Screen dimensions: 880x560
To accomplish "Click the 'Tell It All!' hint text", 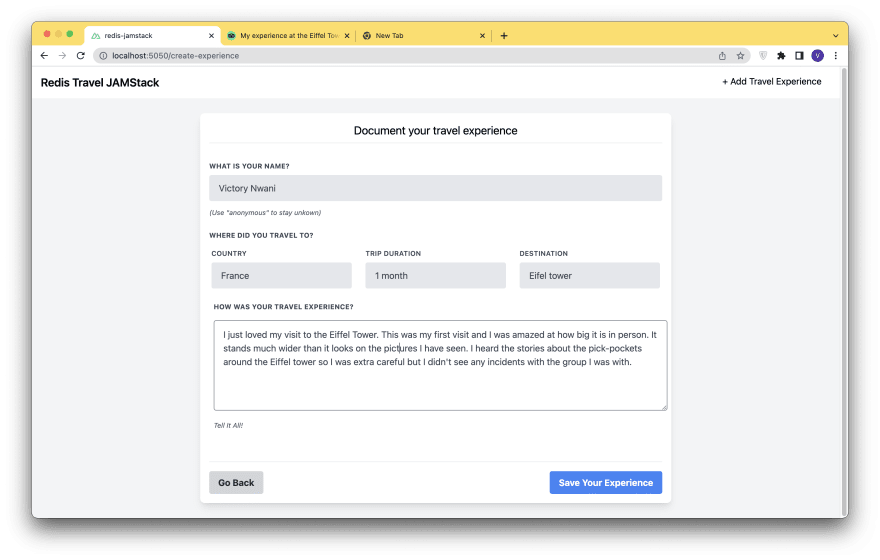I will click(228, 425).
